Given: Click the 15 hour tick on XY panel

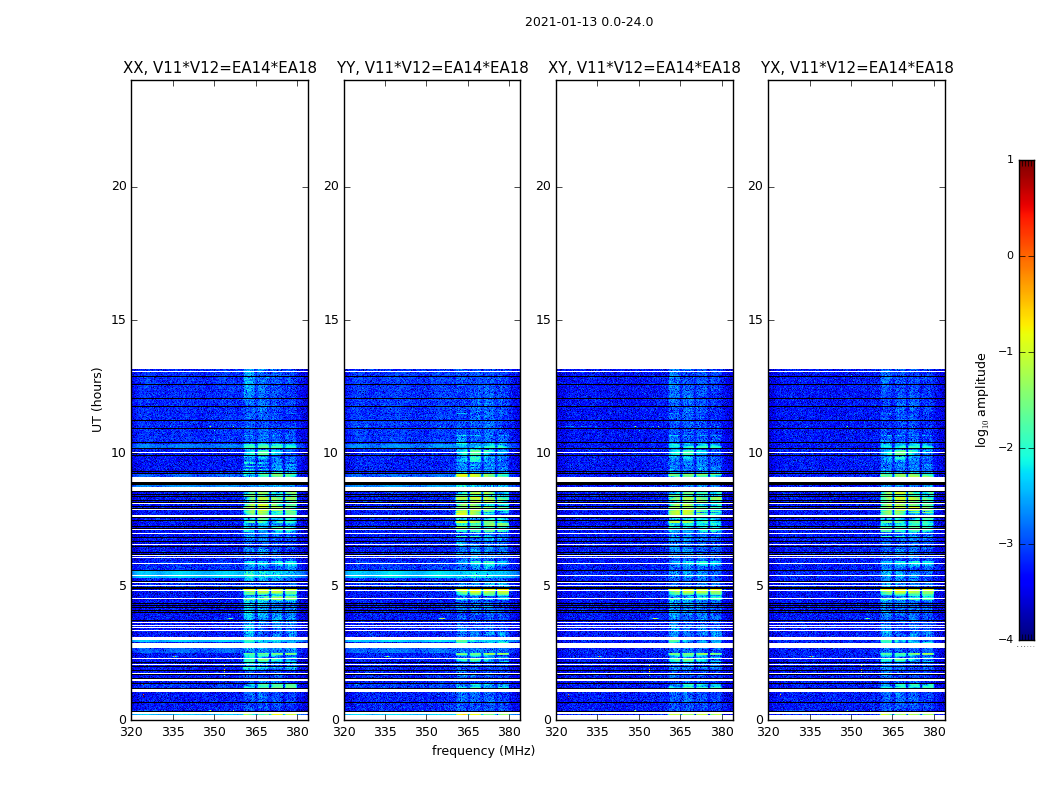Looking at the screenshot, I should tap(543, 319).
